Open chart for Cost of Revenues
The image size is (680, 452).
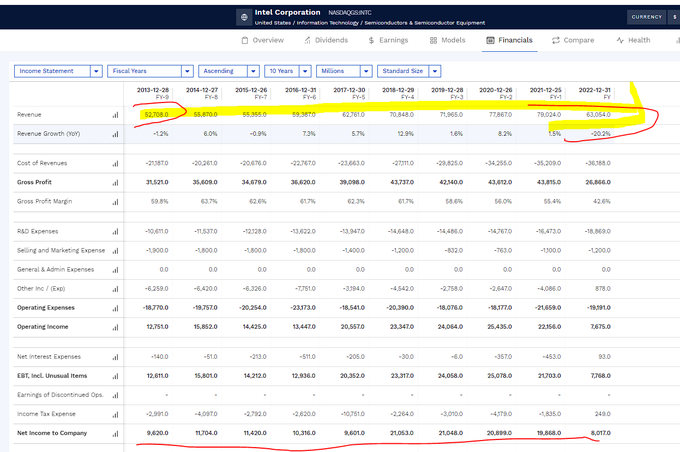coord(115,163)
